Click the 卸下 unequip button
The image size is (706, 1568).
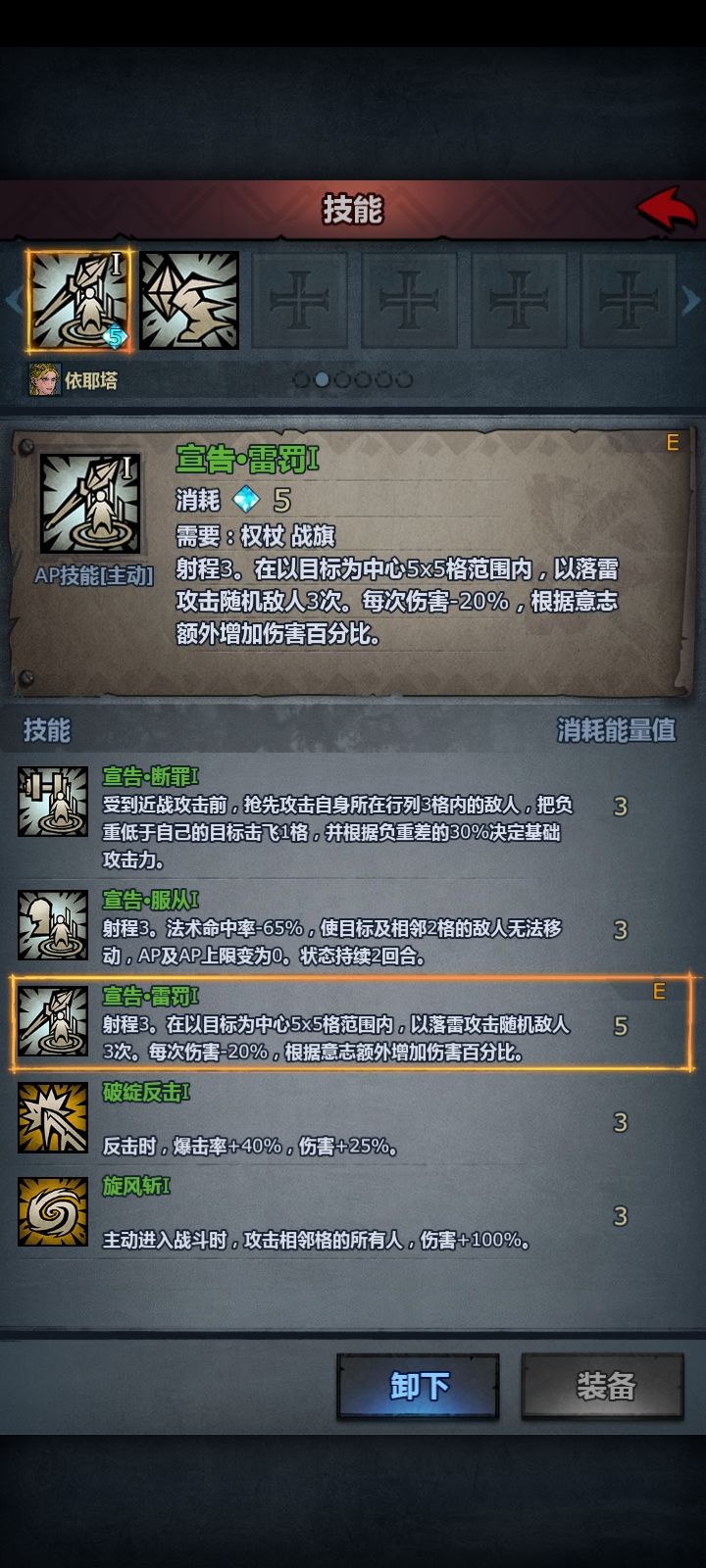[x=419, y=1387]
